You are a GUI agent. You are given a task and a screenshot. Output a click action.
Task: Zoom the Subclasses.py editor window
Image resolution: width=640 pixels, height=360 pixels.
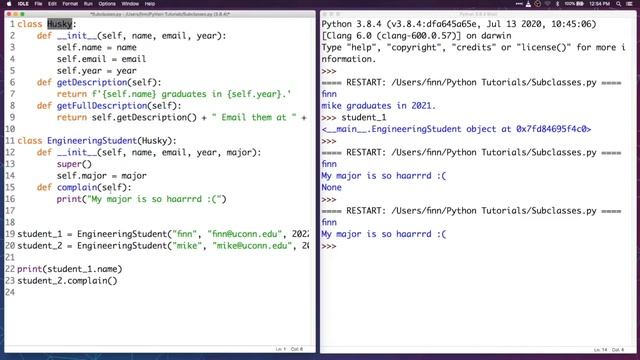(22, 14)
